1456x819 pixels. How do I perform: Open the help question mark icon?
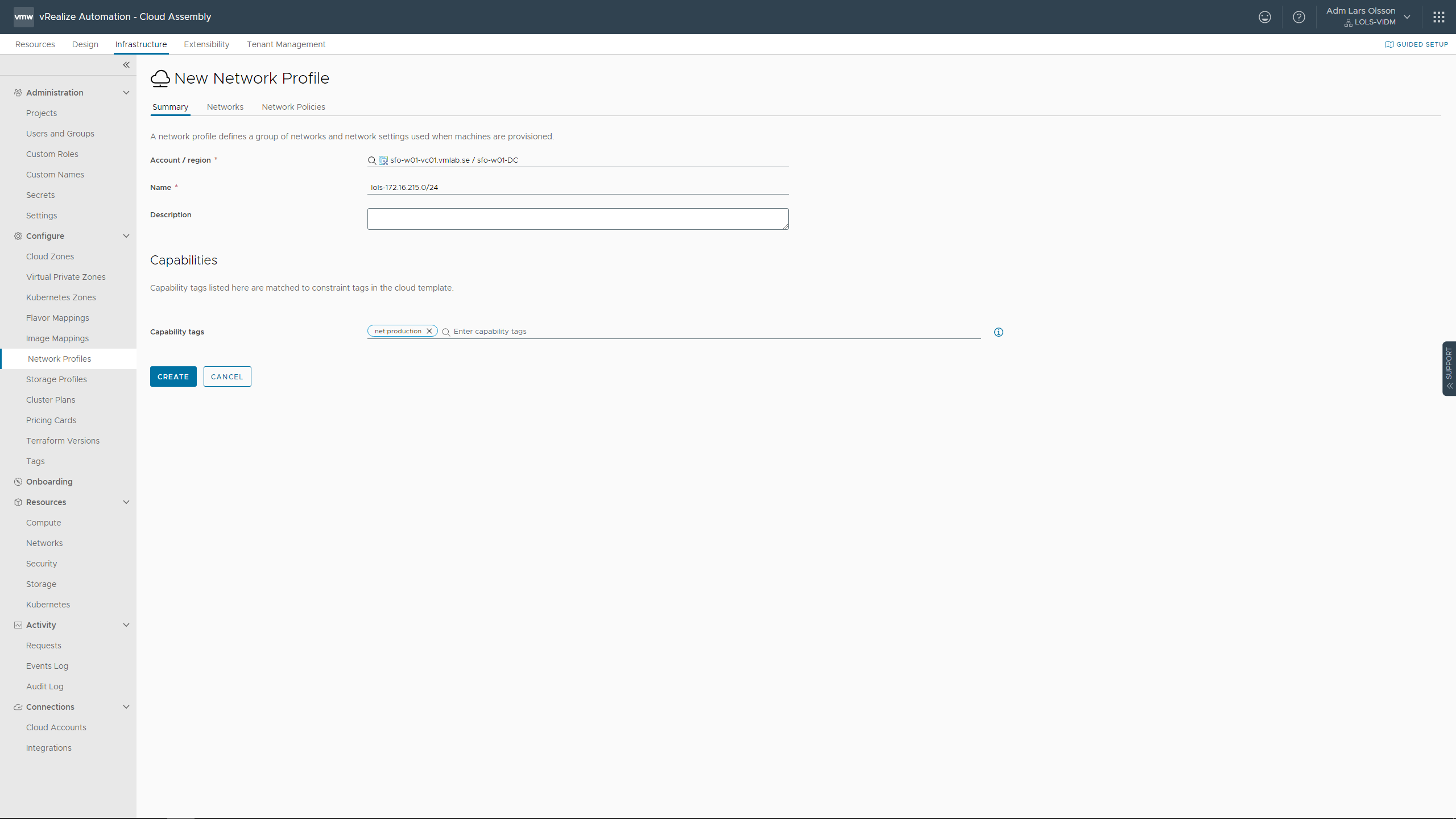pos(1299,17)
